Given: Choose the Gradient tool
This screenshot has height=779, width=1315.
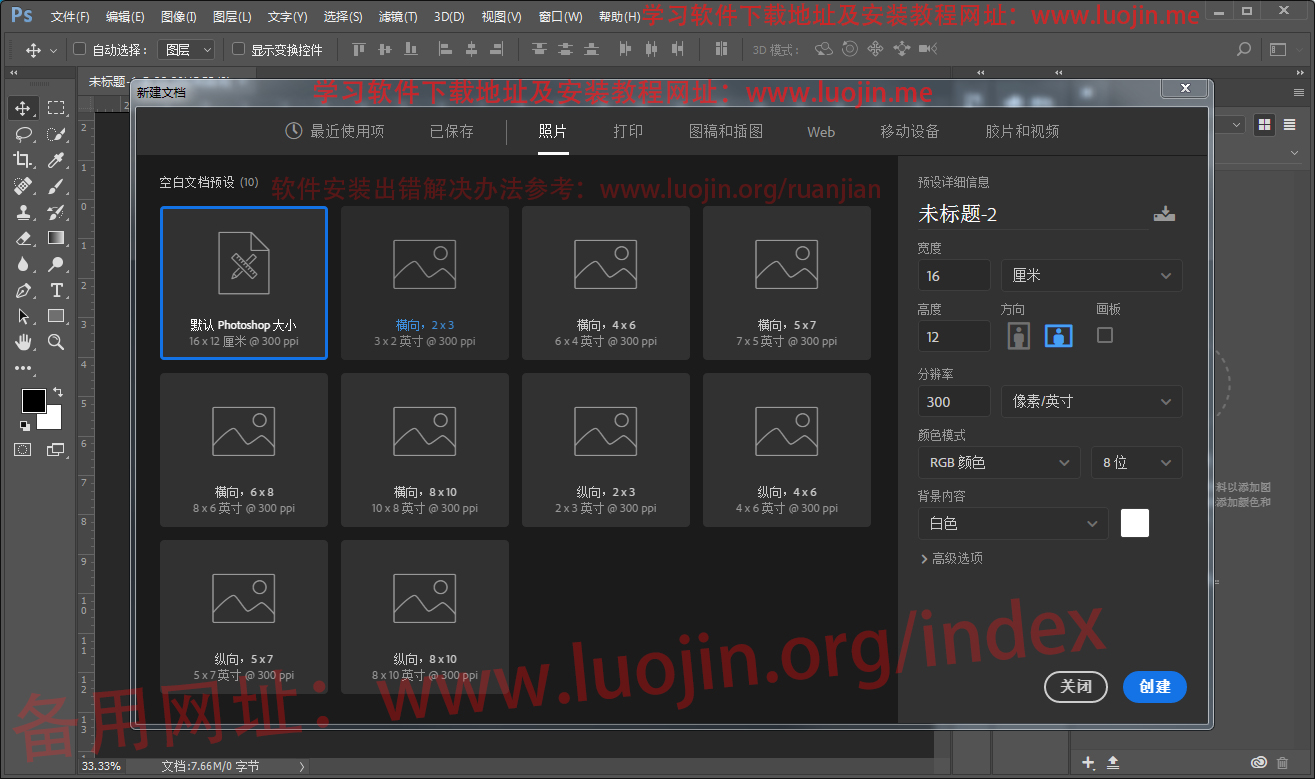Looking at the screenshot, I should 56,238.
